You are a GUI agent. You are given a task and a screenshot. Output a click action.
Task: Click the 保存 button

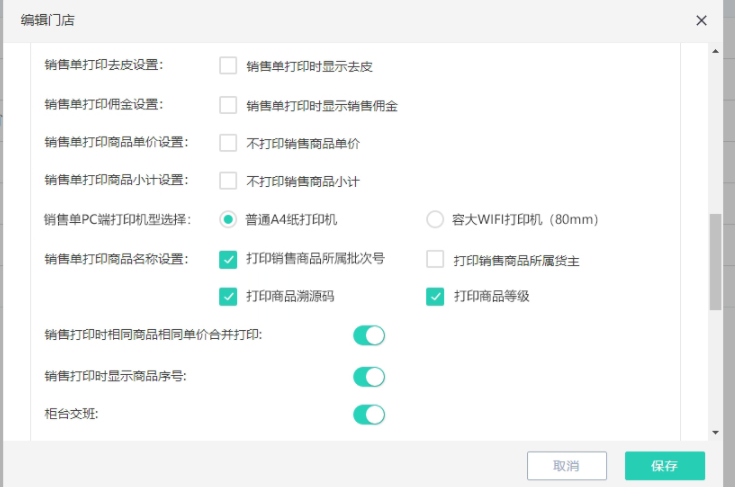click(665, 466)
